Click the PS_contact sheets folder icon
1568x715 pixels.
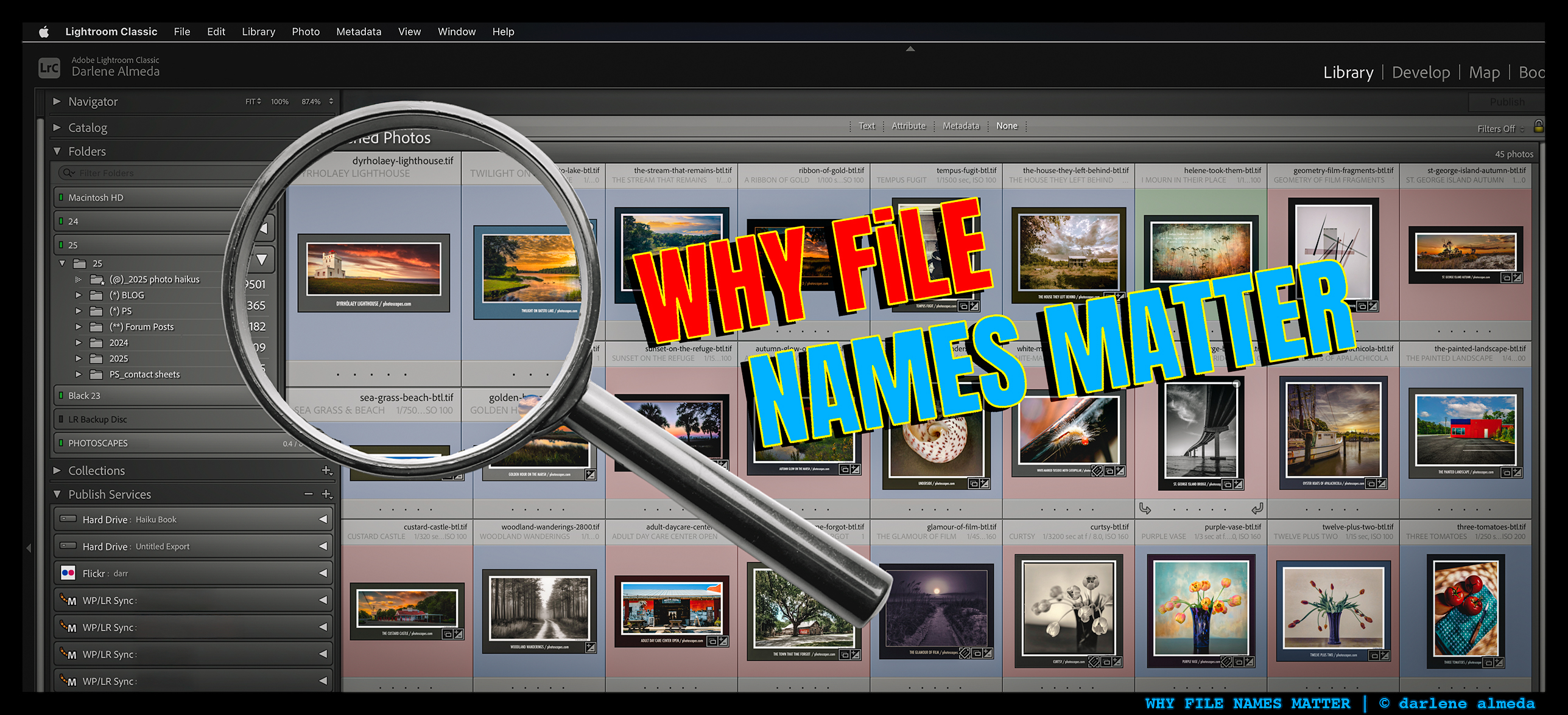pyautogui.click(x=96, y=374)
